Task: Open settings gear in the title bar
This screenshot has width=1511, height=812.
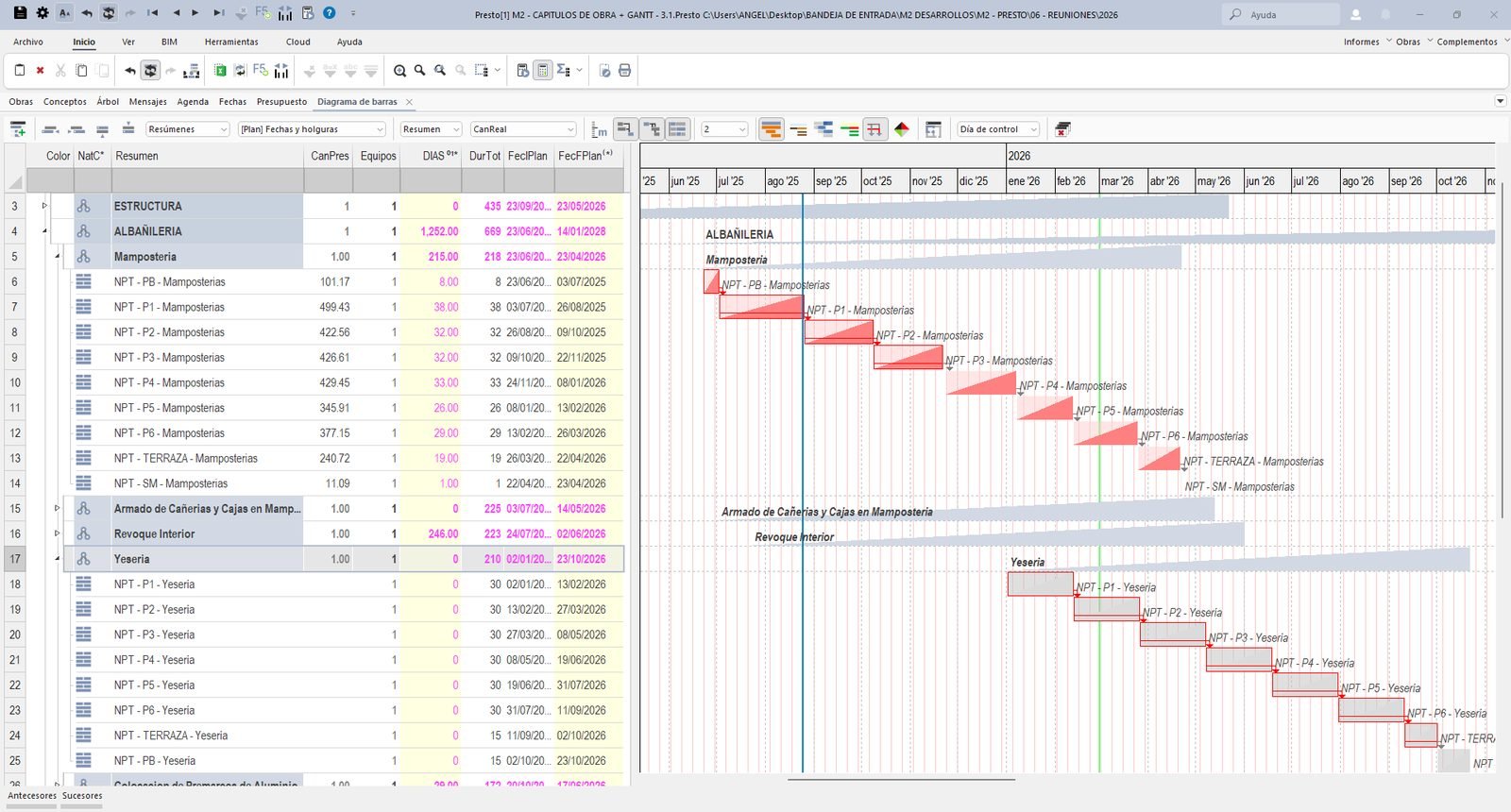Action: 42,13
